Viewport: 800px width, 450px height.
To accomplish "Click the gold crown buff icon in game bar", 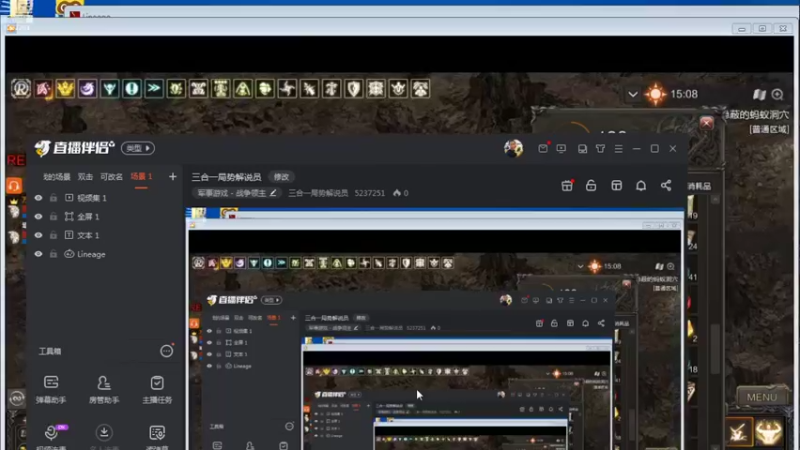I will point(65,89).
